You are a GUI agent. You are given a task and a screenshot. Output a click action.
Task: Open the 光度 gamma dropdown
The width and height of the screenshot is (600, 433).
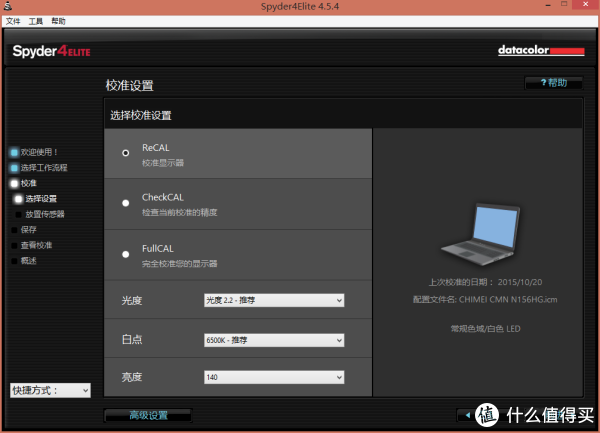[274, 300]
